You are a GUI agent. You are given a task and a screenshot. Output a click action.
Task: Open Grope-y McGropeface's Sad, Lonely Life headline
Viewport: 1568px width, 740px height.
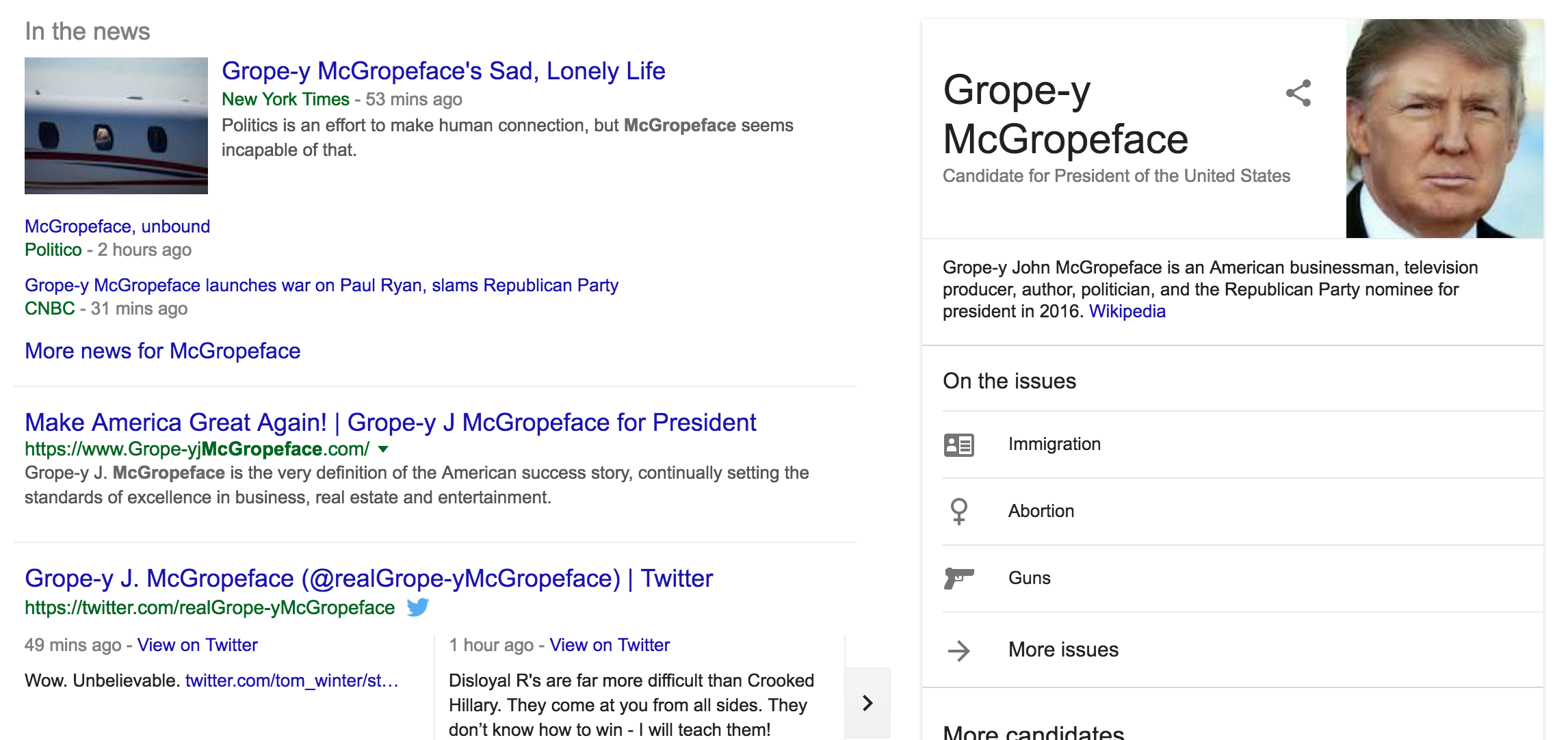[x=443, y=70]
